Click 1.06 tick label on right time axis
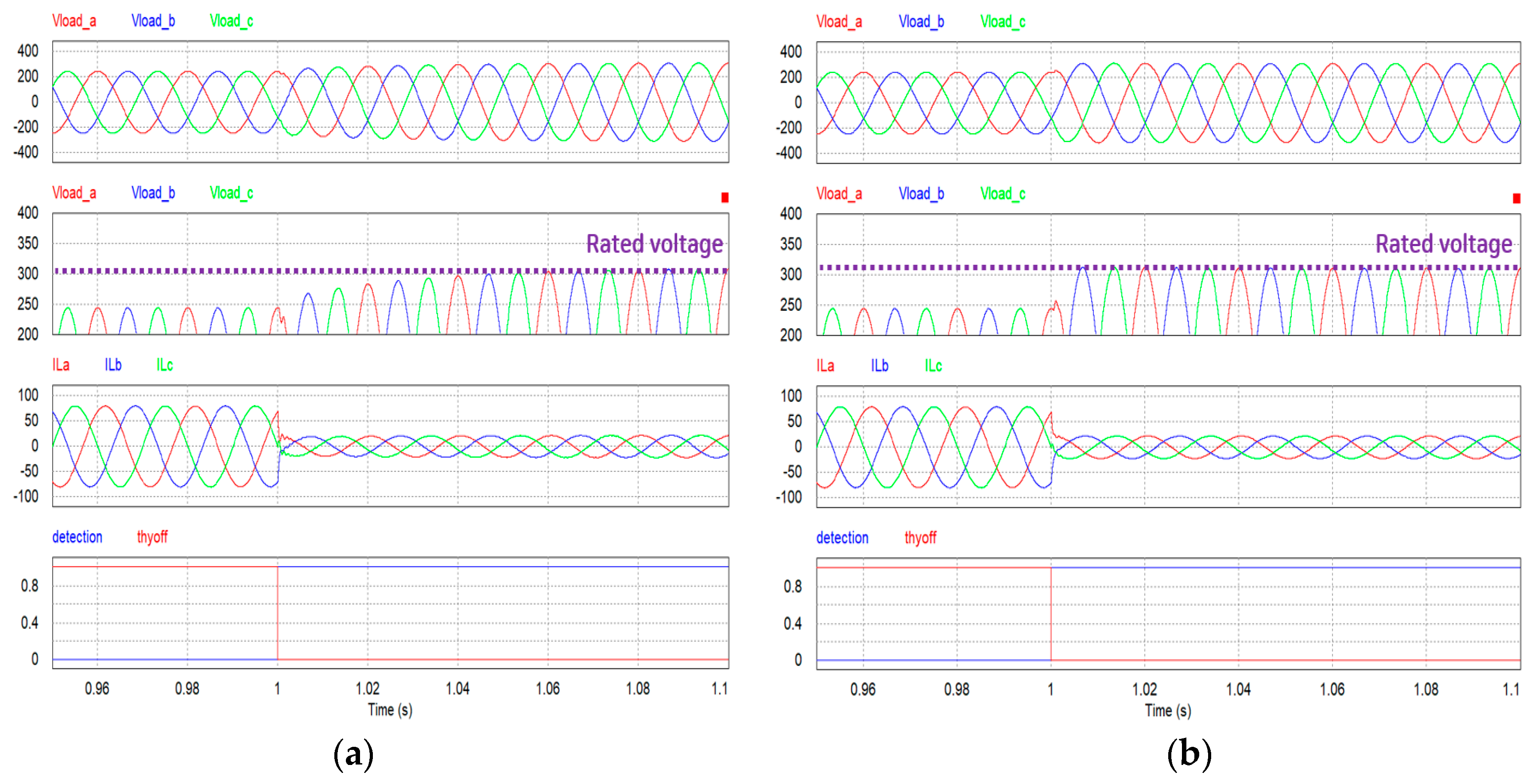The width and height of the screenshot is (1538, 784). point(1332,690)
